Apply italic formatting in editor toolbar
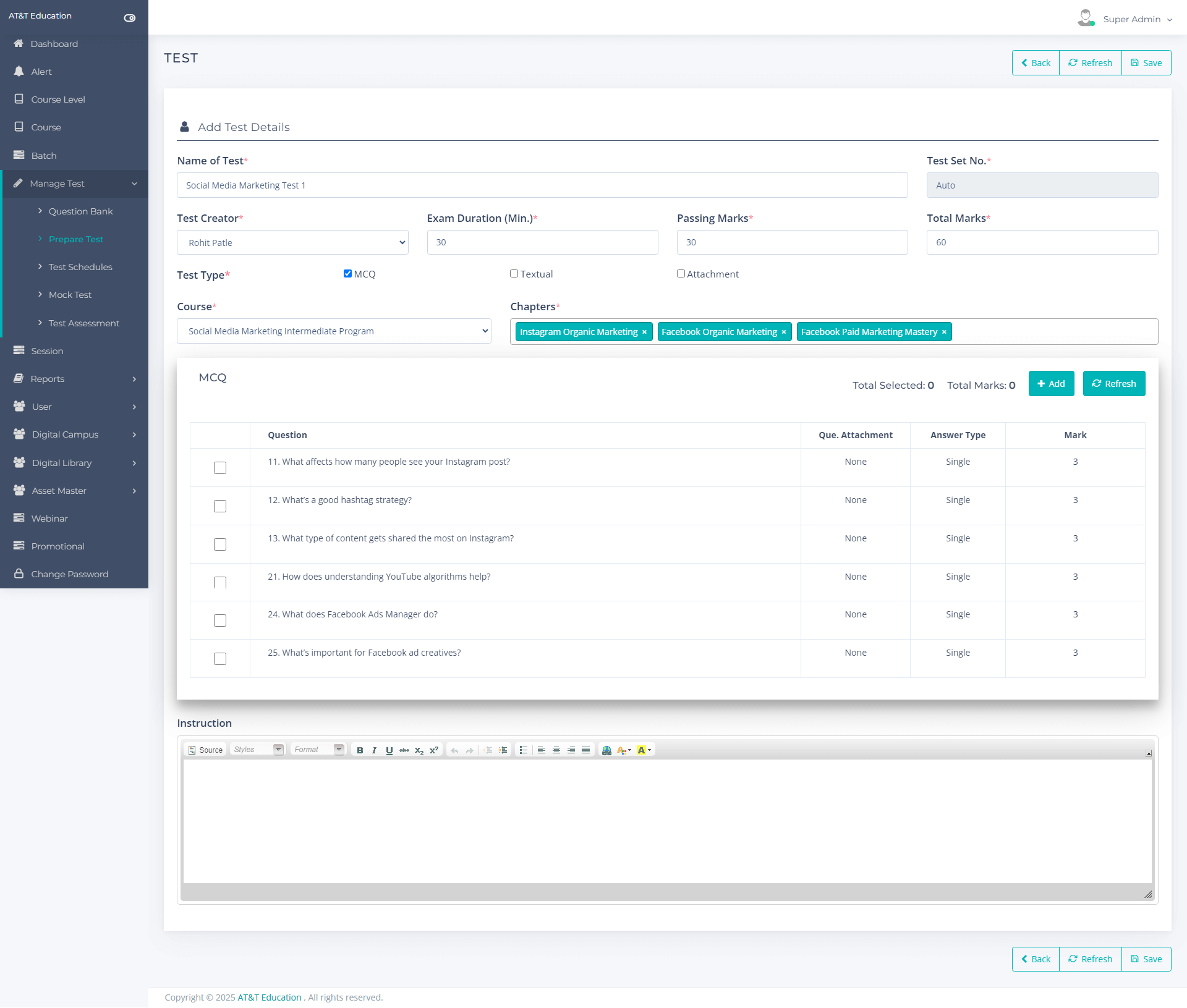Viewport: 1187px width, 1008px height. point(374,750)
